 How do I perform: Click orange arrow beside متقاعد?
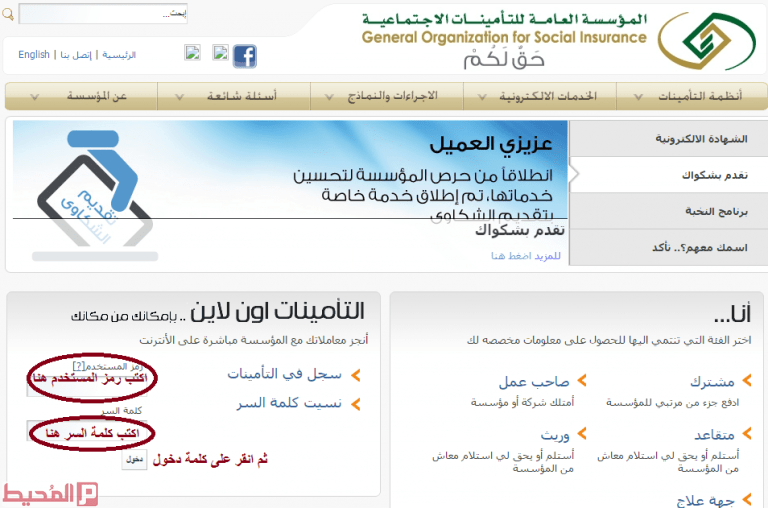[x=746, y=434]
